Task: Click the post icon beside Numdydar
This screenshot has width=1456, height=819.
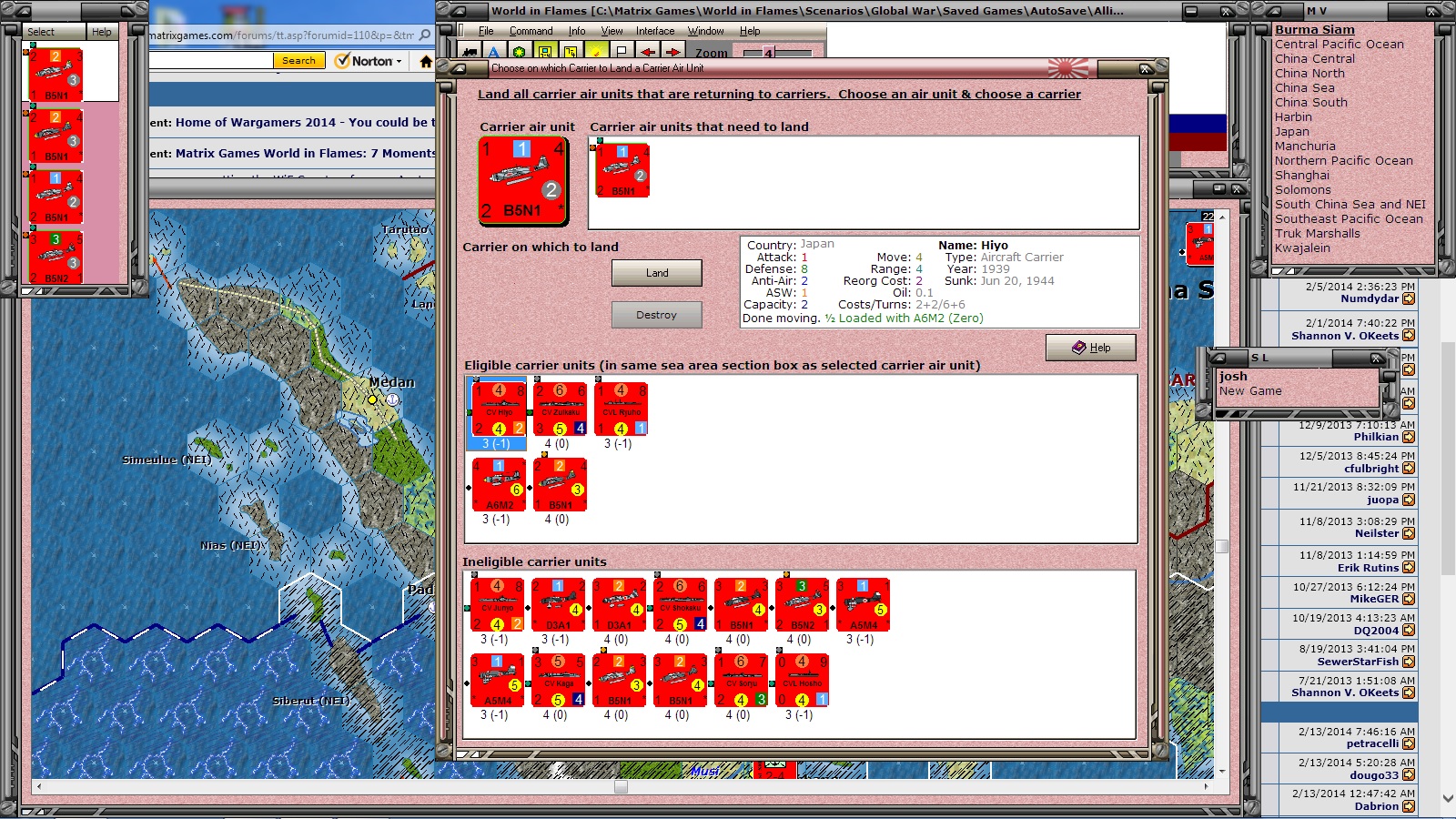Action: tap(1409, 298)
